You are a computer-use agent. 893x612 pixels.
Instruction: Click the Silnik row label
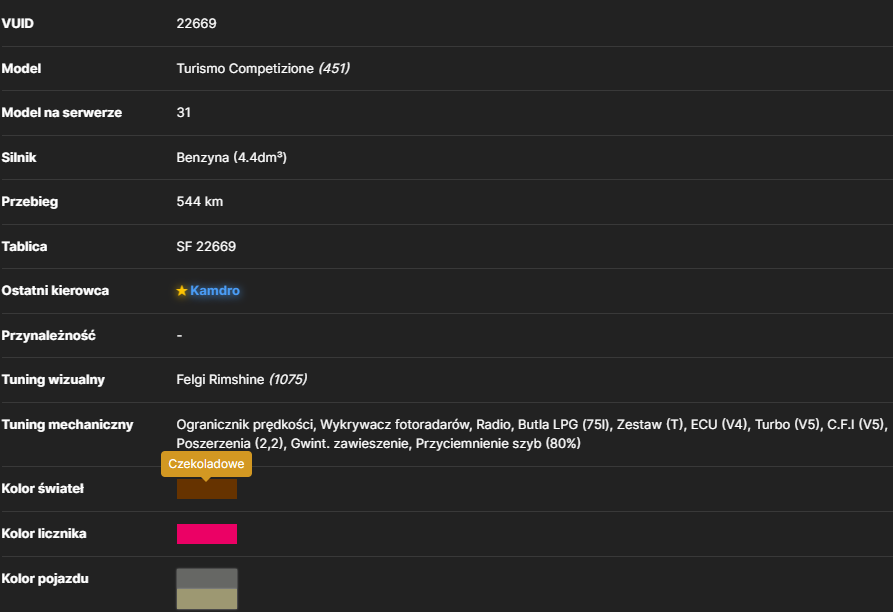[19, 157]
